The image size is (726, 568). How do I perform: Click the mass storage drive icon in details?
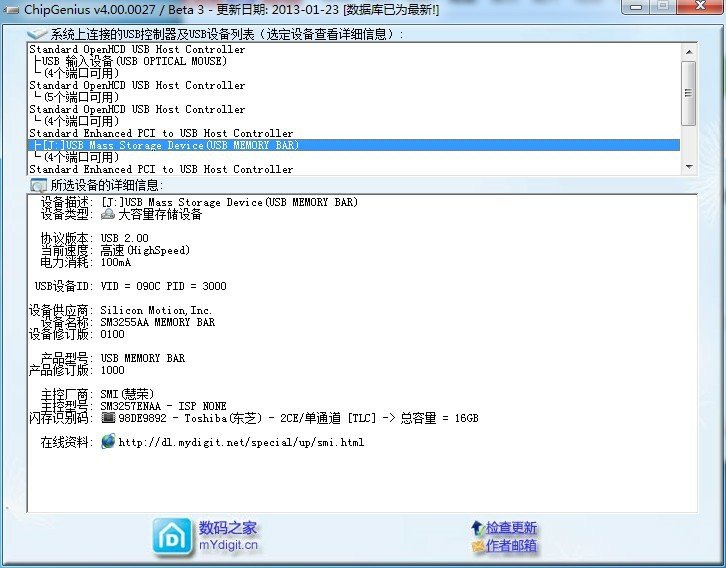[x=108, y=214]
